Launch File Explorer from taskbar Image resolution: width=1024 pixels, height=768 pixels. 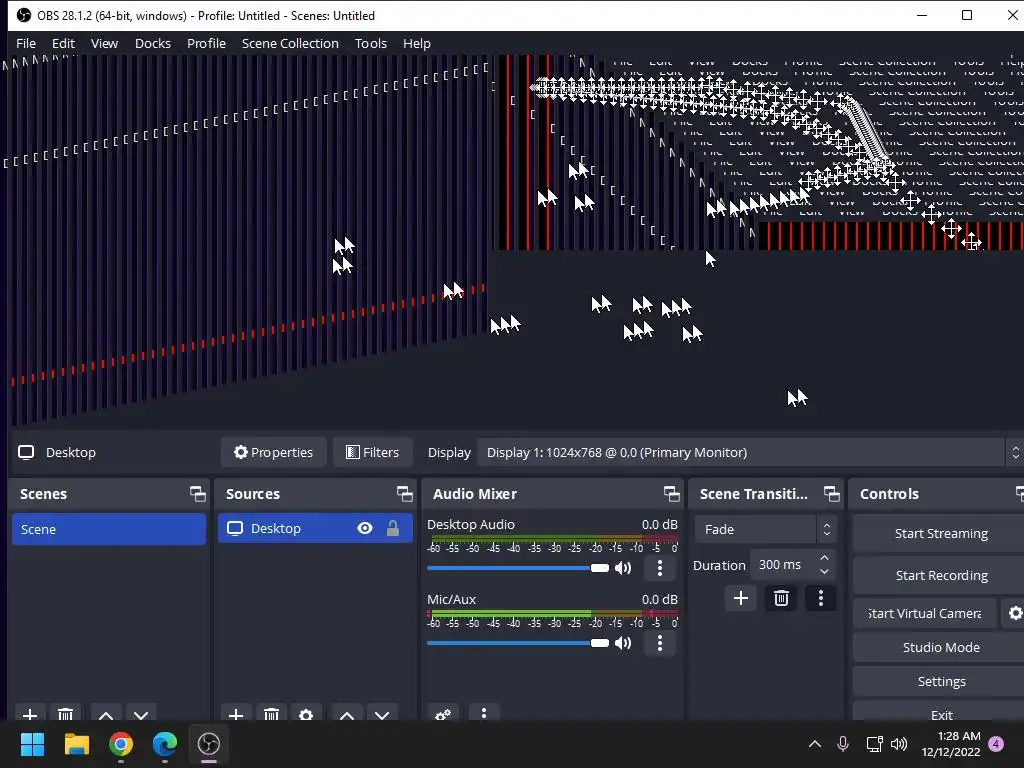[76, 744]
